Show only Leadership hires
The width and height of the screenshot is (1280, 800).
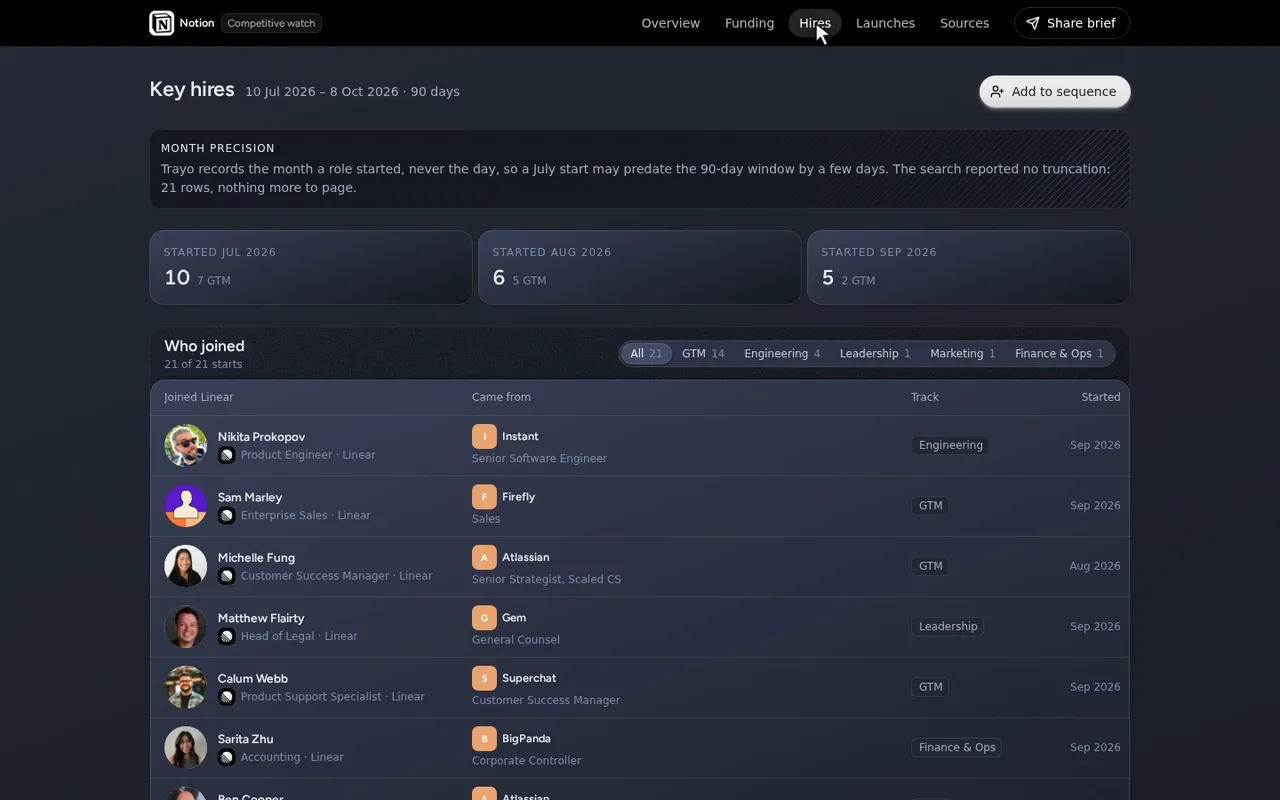pyautogui.click(x=875, y=354)
